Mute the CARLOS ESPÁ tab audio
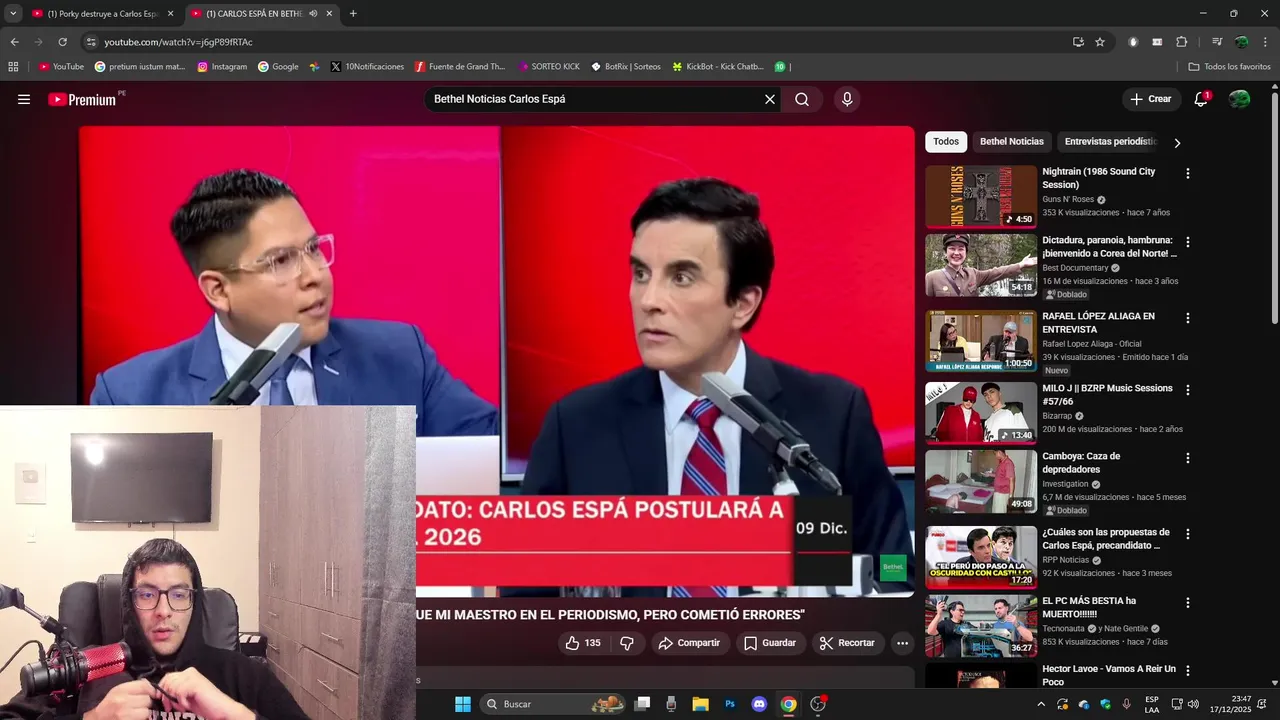This screenshot has width=1280, height=720. tap(313, 14)
